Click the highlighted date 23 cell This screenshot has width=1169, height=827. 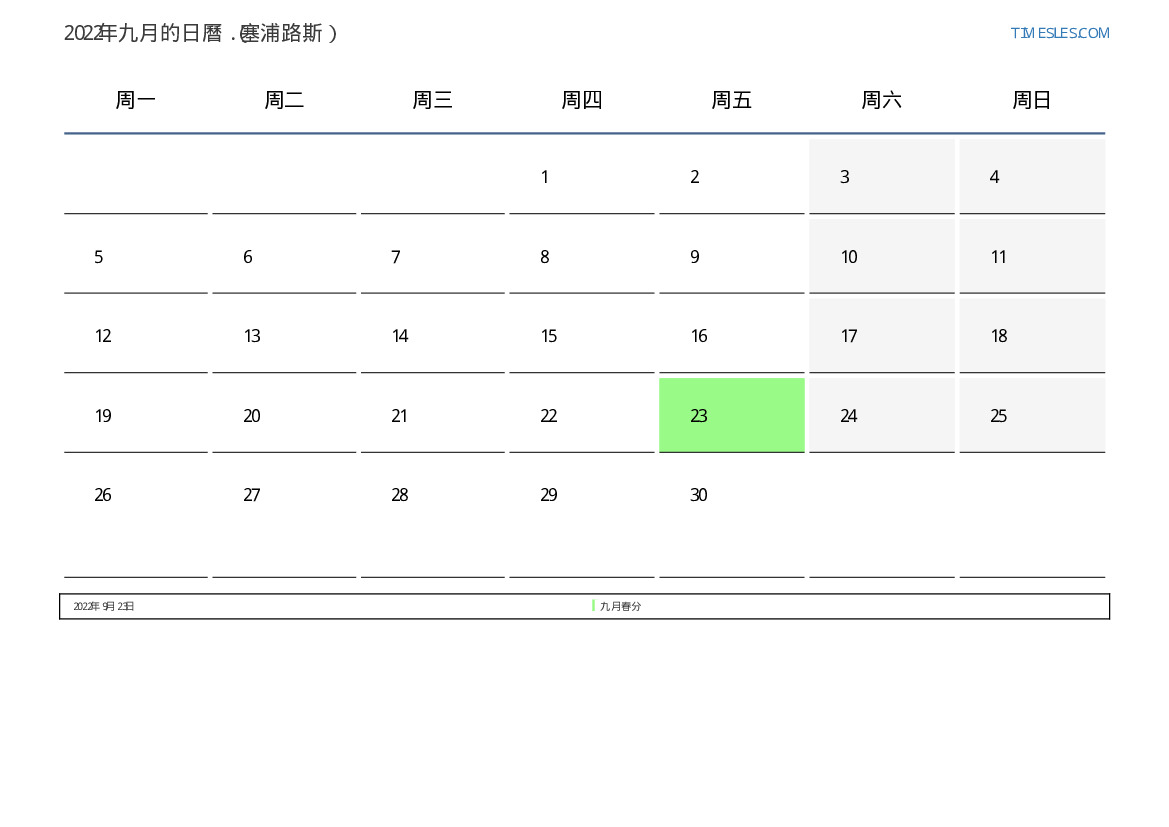[731, 415]
